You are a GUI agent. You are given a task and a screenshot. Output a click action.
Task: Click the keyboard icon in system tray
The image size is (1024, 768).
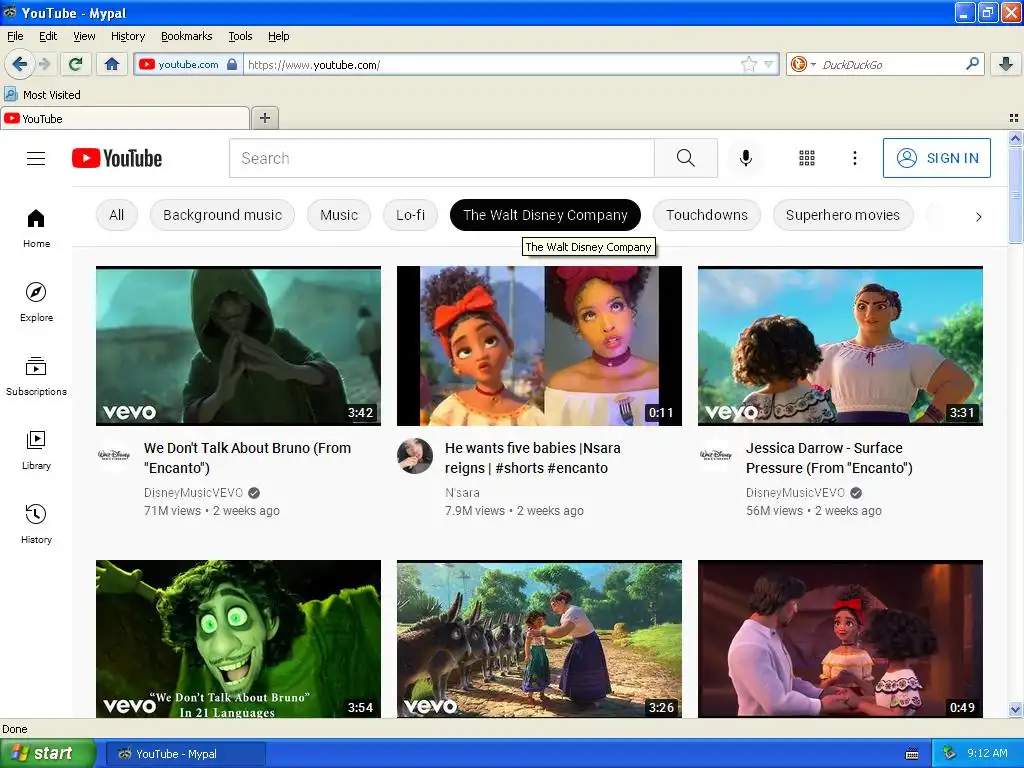click(x=912, y=754)
